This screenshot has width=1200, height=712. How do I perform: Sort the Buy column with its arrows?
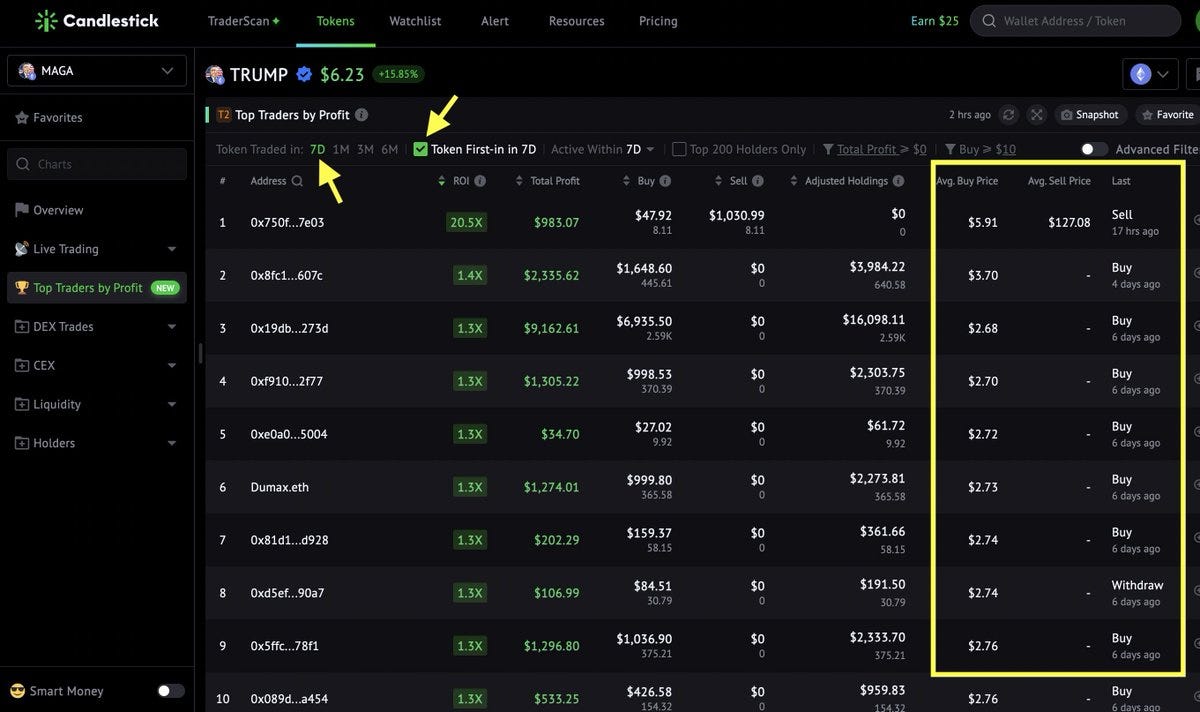tap(626, 181)
